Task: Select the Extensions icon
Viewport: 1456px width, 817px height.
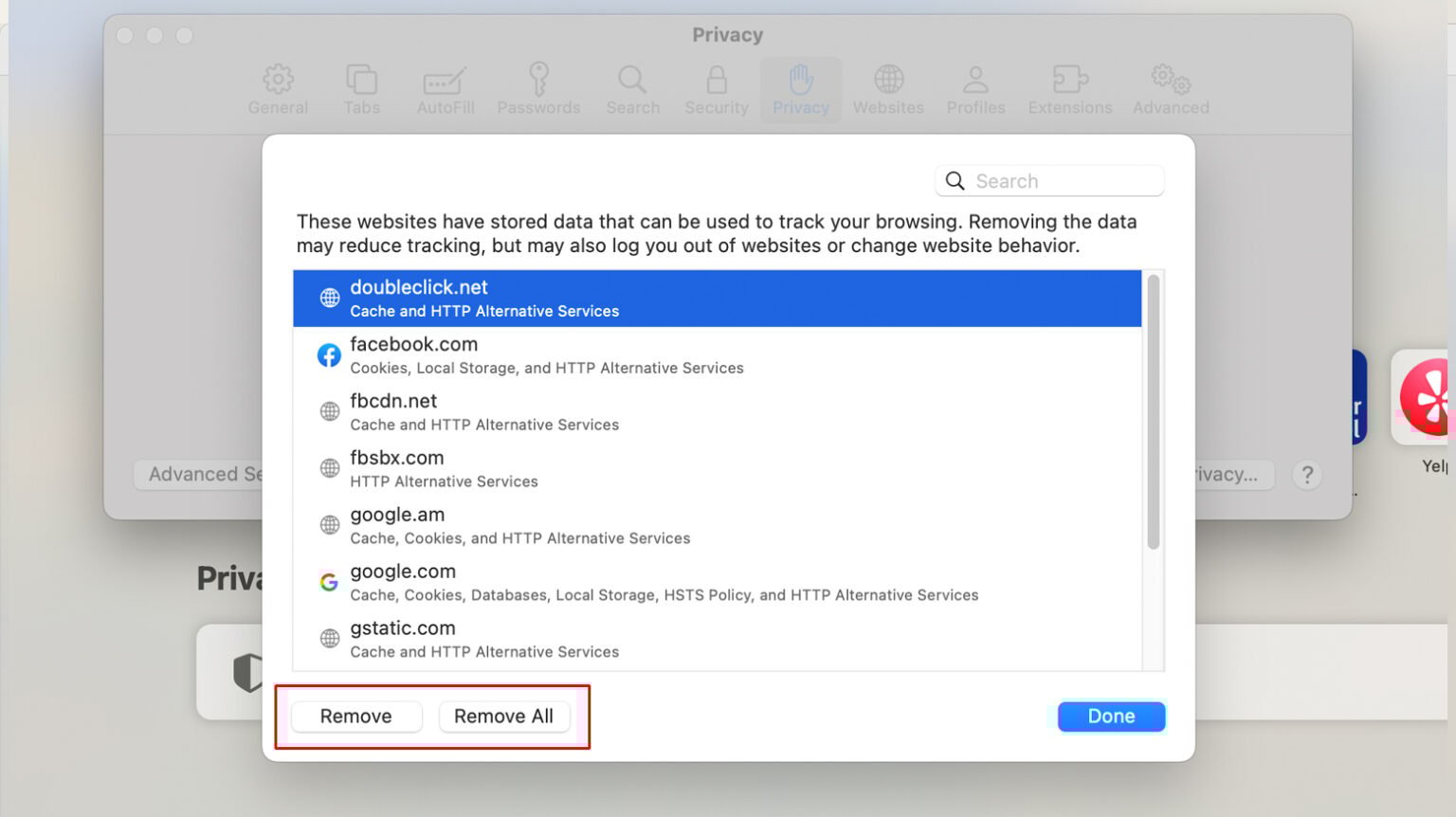Action: (x=1069, y=88)
